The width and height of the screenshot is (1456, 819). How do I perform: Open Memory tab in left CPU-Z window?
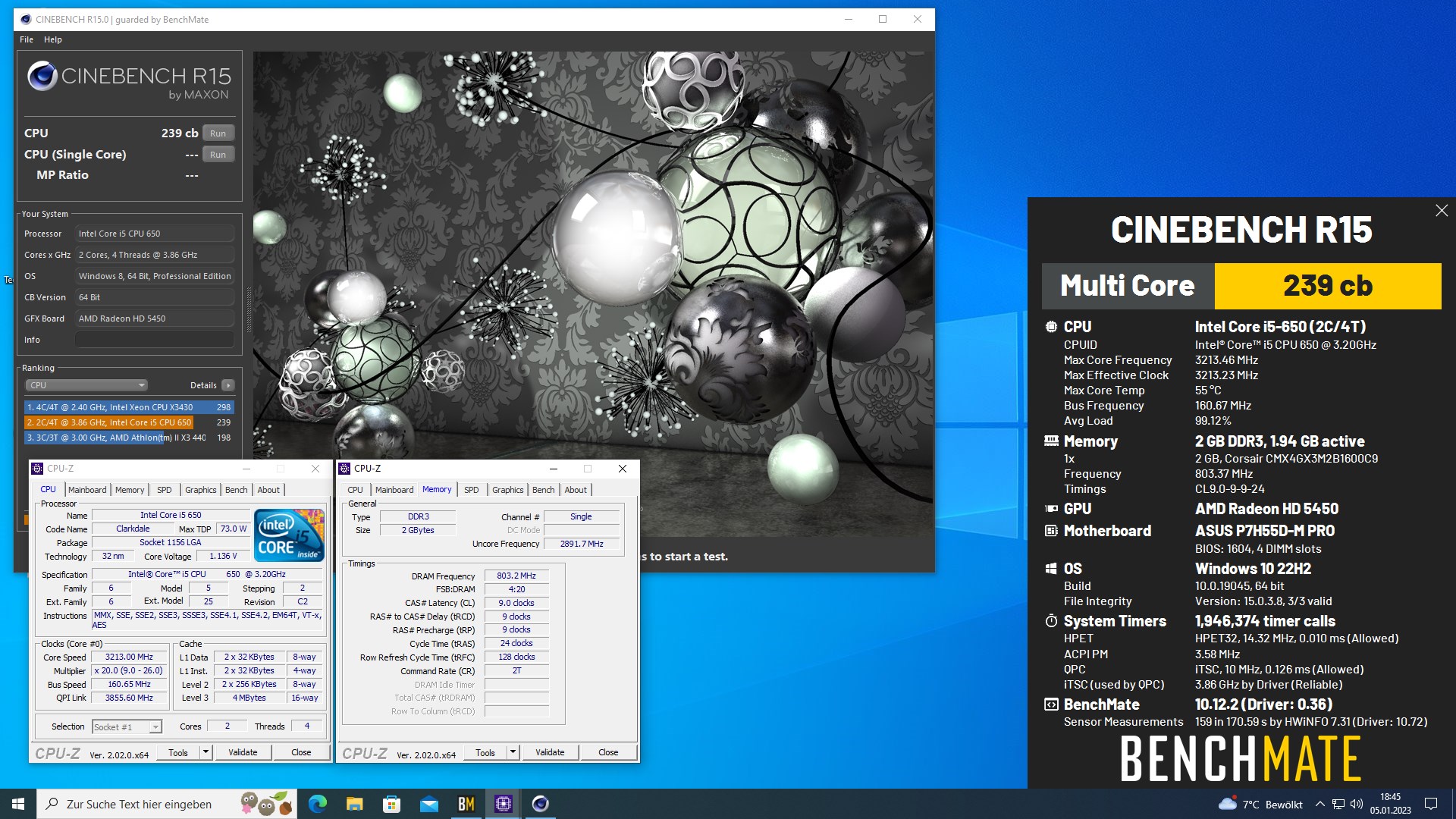tap(130, 490)
